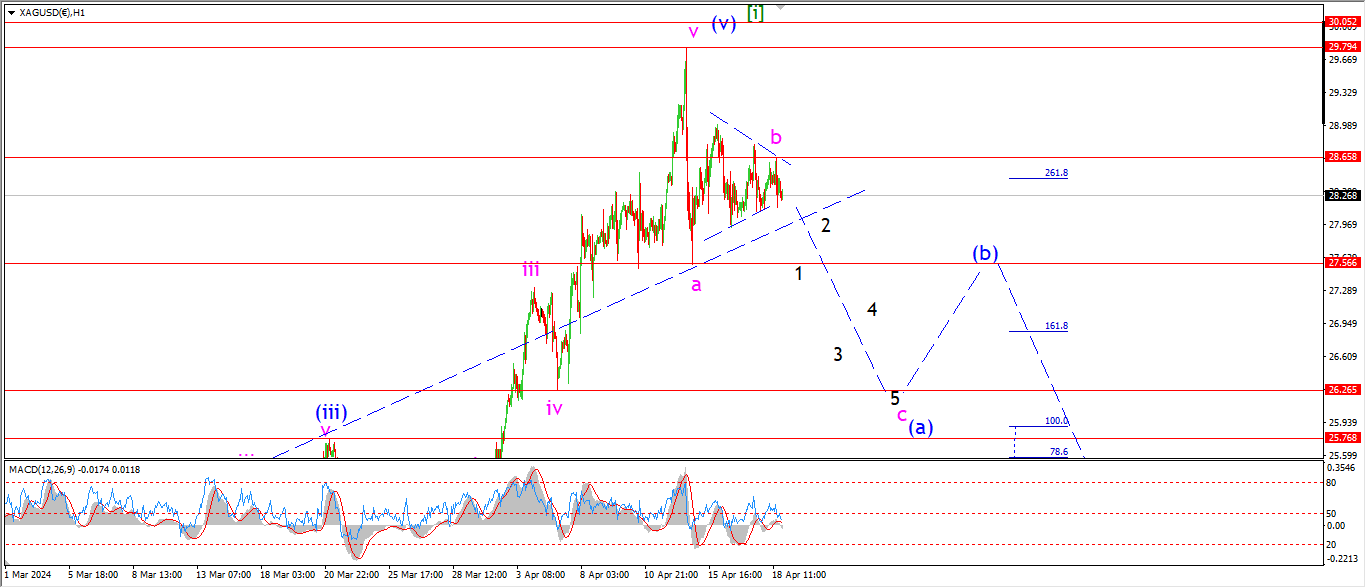
Task: Click the '18 Apr 11:00' date on time axis
Action: tap(798, 576)
